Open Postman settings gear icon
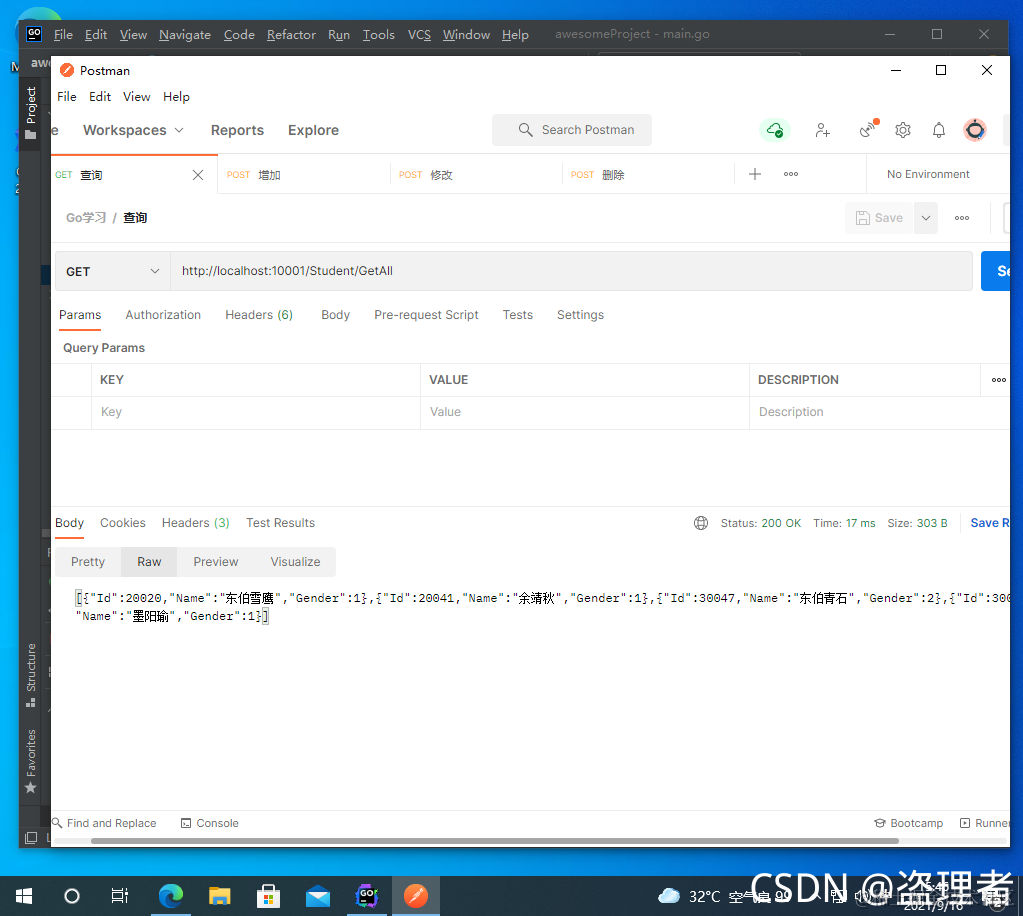The height and width of the screenshot is (916, 1023). 903,130
